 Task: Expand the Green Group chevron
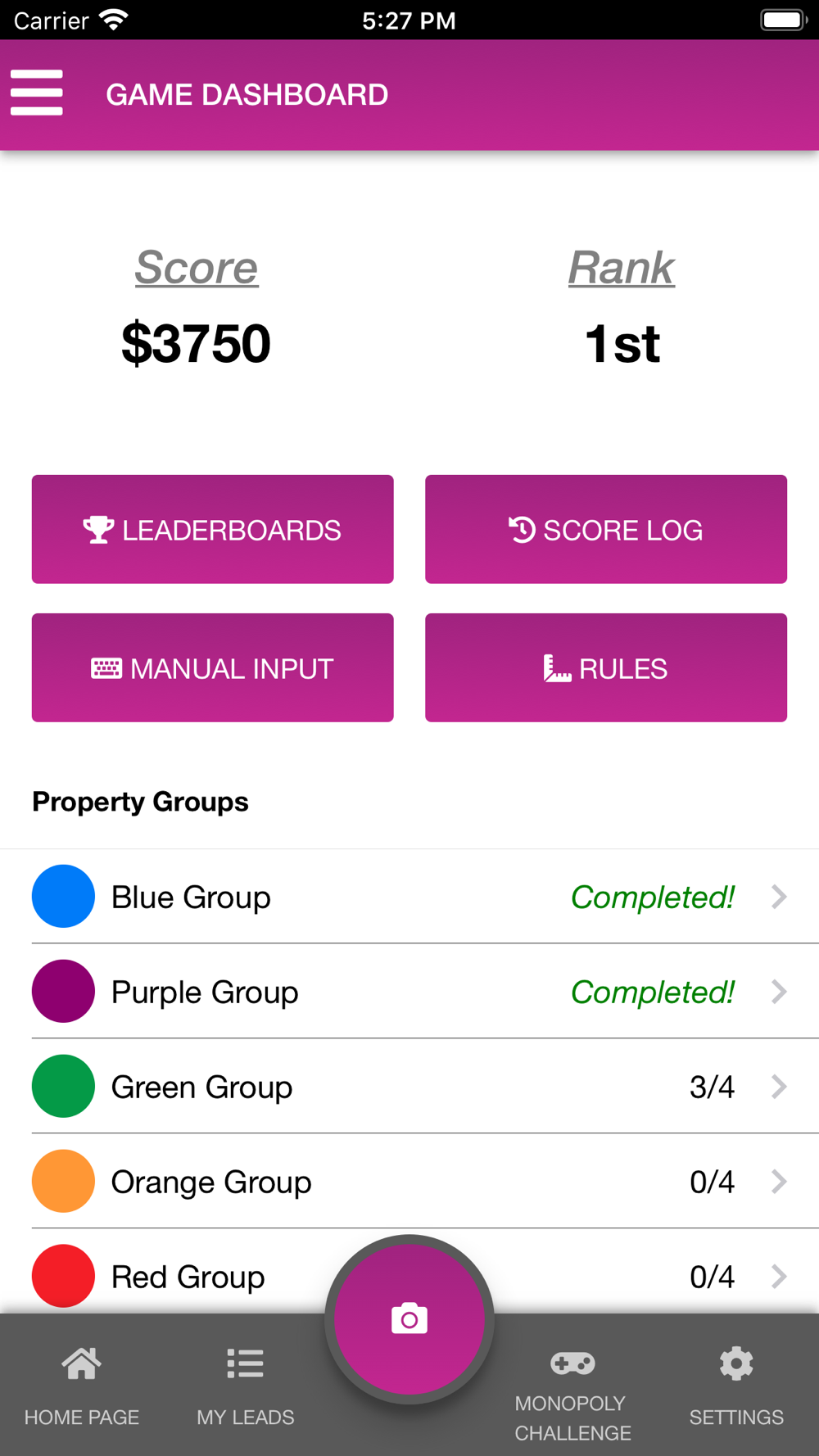(779, 1087)
